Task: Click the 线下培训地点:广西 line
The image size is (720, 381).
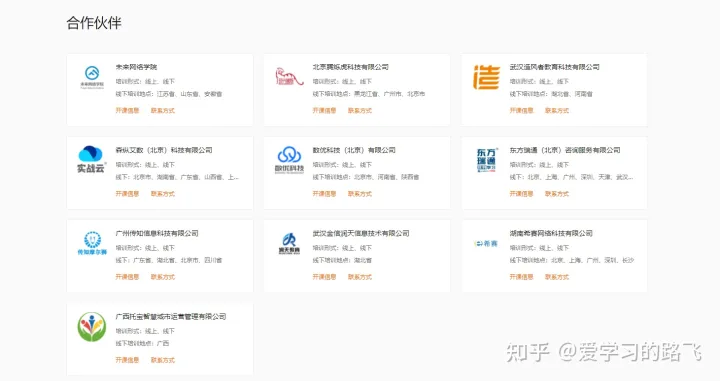Action: pyautogui.click(x=142, y=343)
